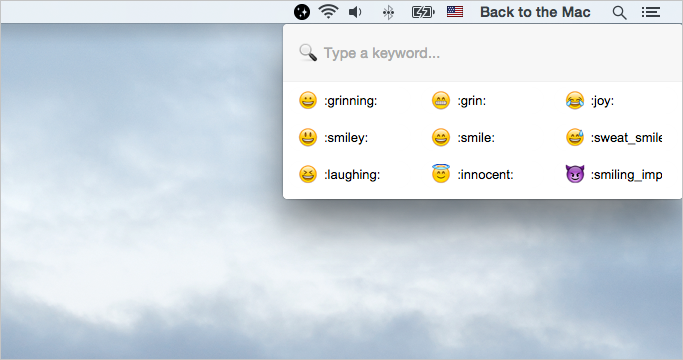Open Notification Center list icon

click(650, 12)
